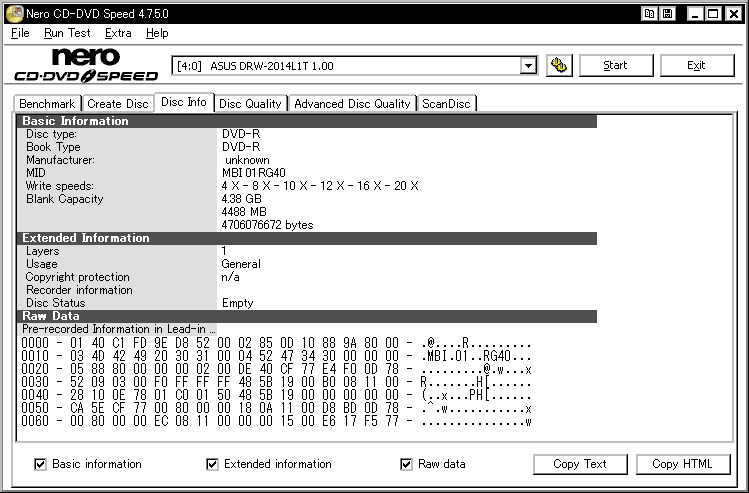Click the Usage value General
The image size is (749, 493).
241,264
